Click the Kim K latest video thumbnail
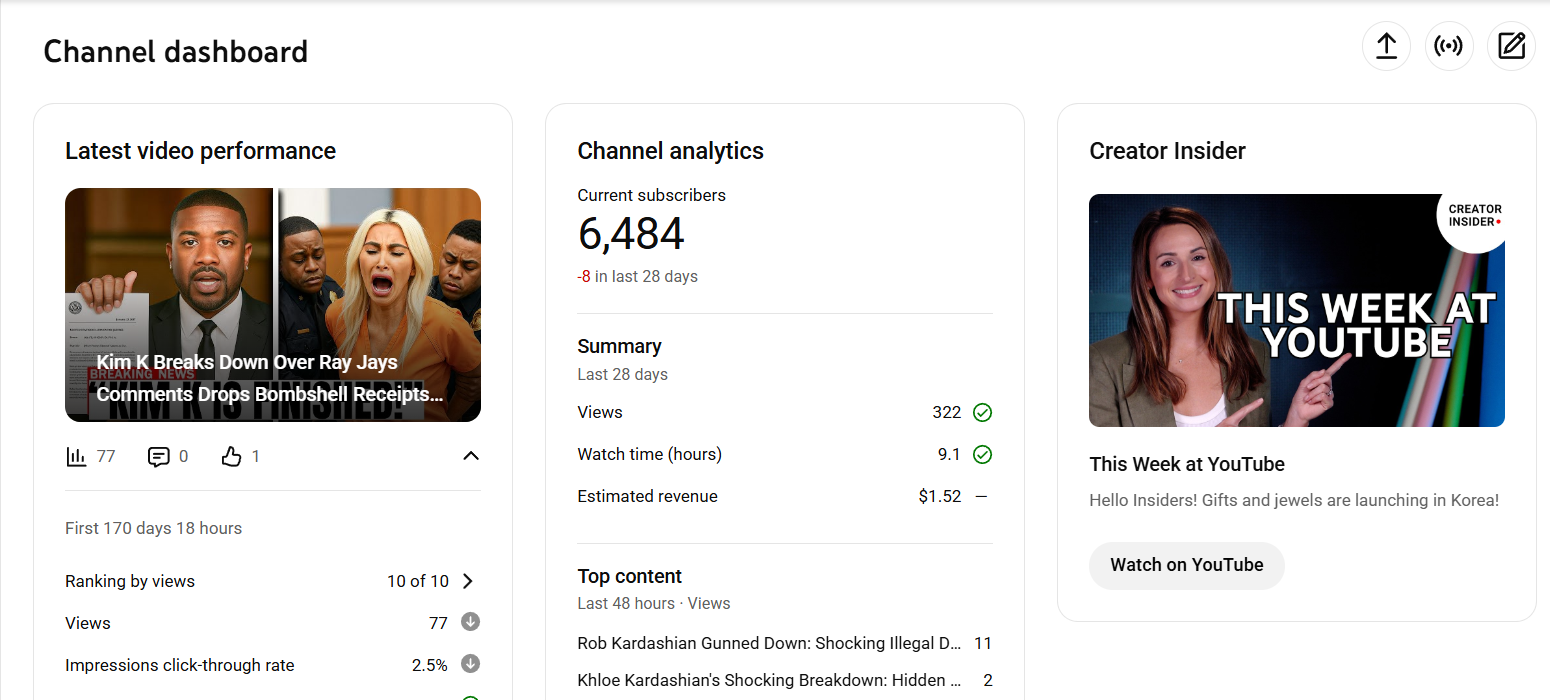This screenshot has height=700, width=1550. point(273,304)
